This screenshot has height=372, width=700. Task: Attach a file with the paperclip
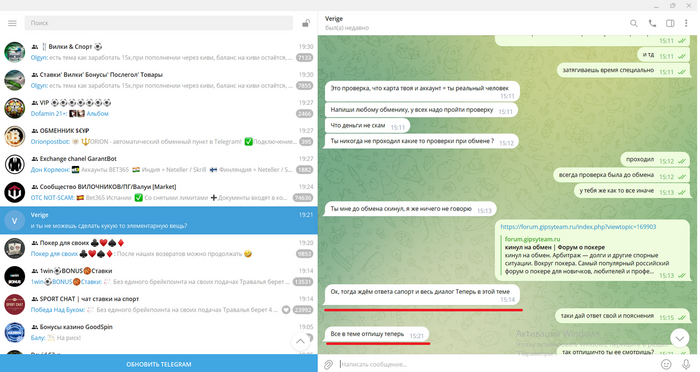(x=328, y=364)
